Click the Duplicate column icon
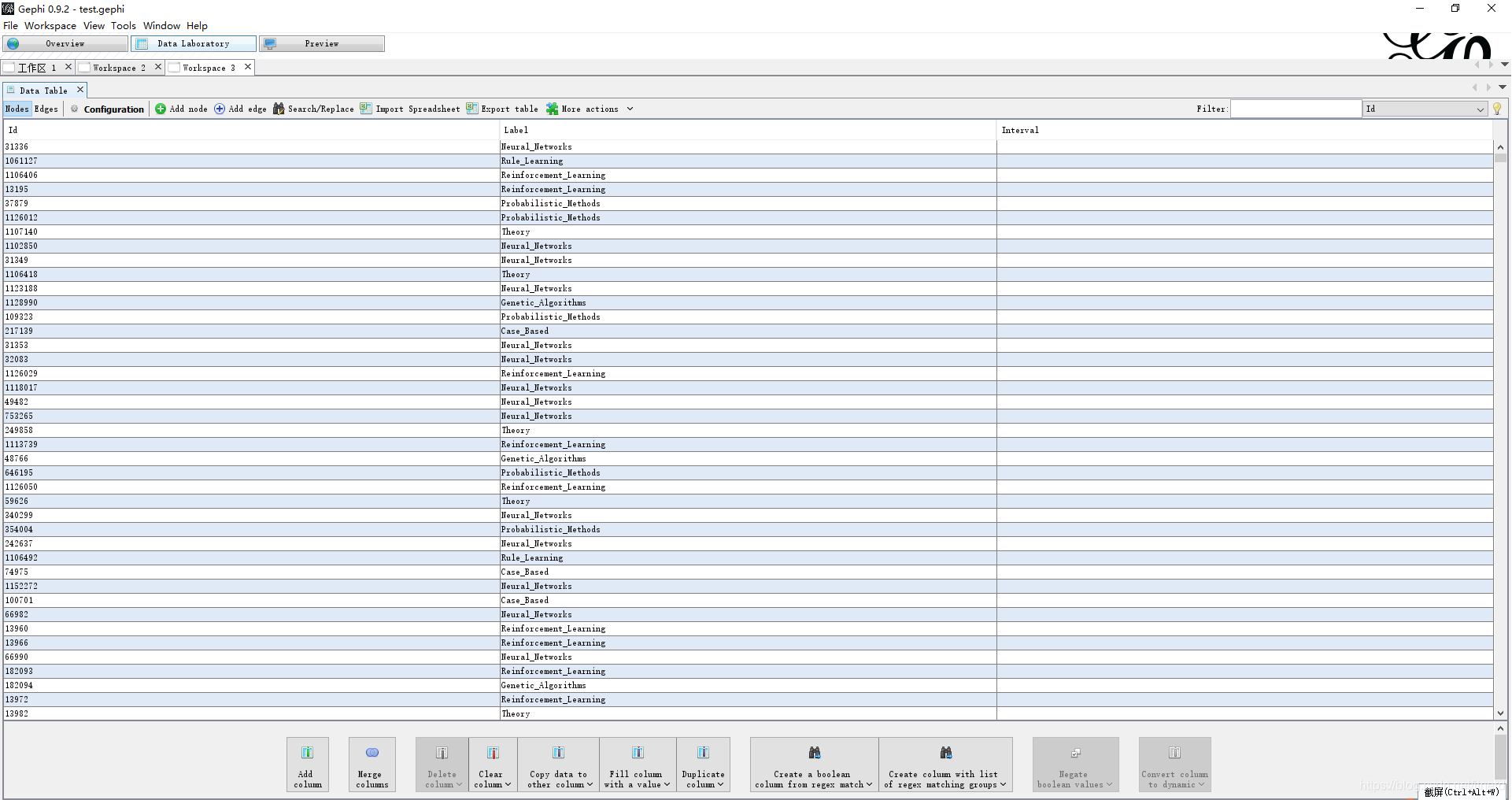Image resolution: width=1512 pixels, height=800 pixels. point(703,753)
